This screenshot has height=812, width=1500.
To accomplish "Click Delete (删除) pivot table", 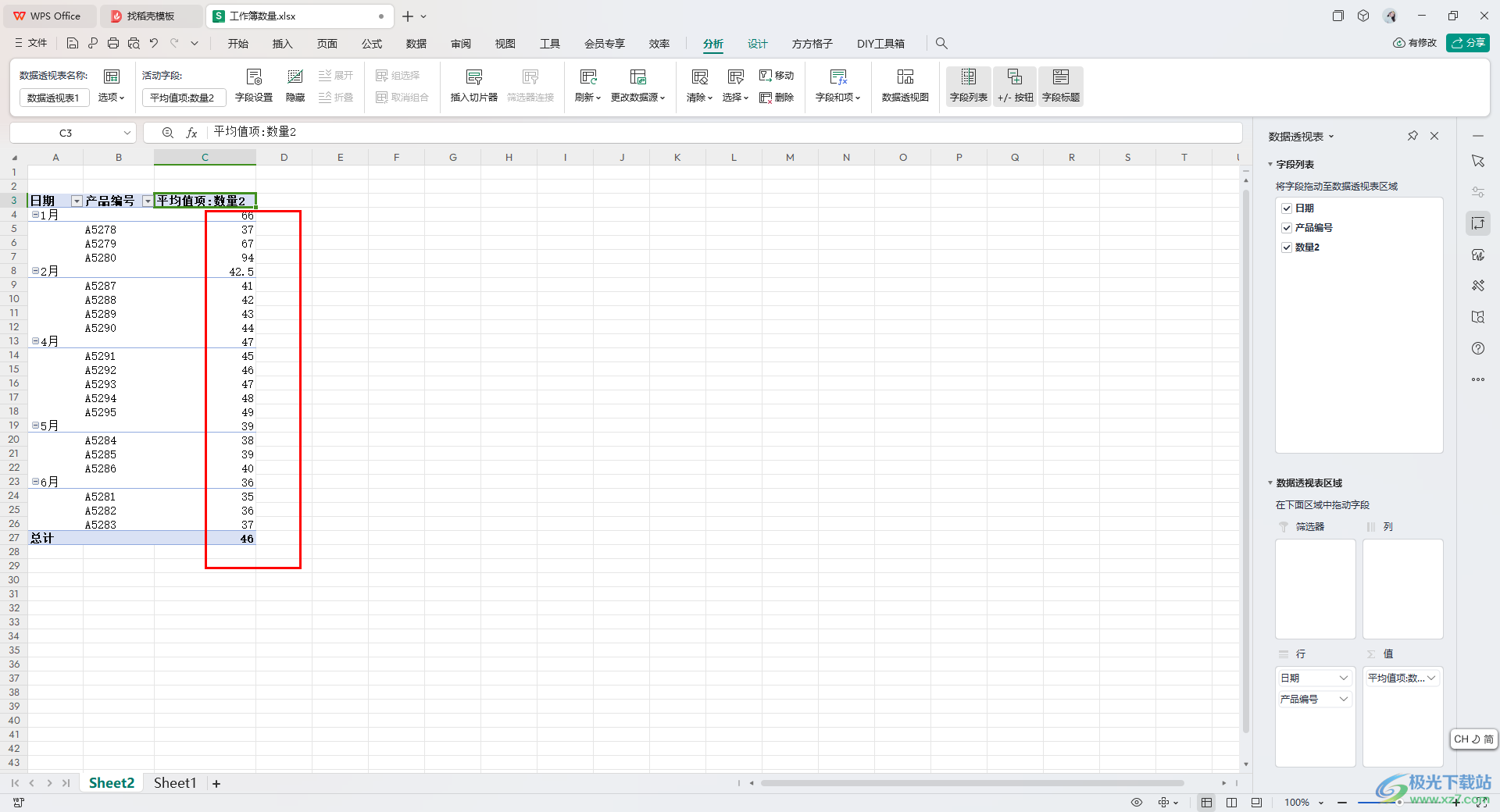I will (777, 98).
